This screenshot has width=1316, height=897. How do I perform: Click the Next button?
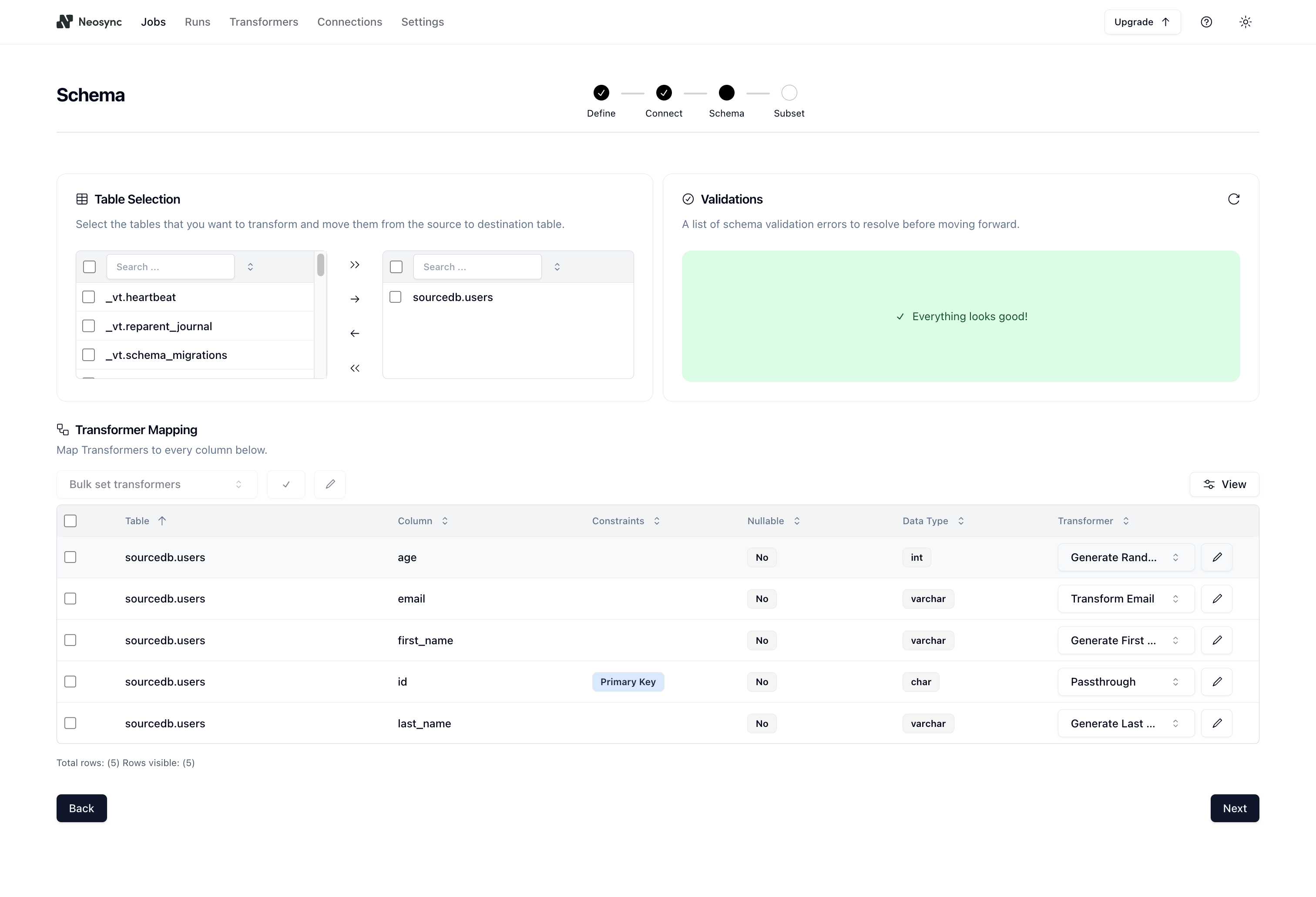(x=1235, y=808)
